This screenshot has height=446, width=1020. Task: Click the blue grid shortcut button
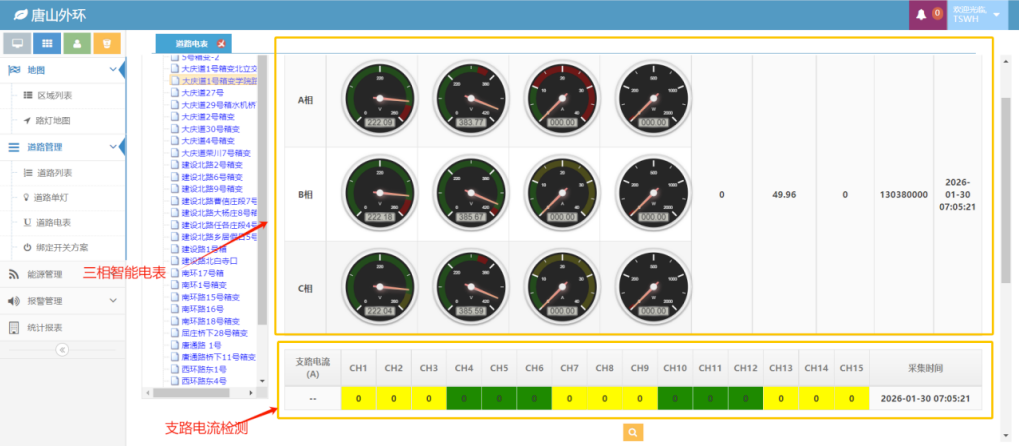click(x=47, y=43)
